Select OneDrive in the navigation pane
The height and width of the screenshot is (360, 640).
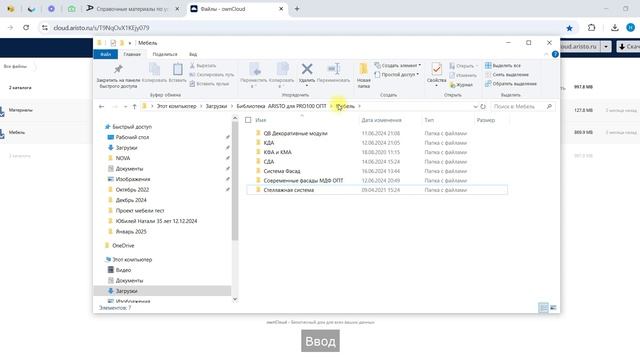point(123,246)
